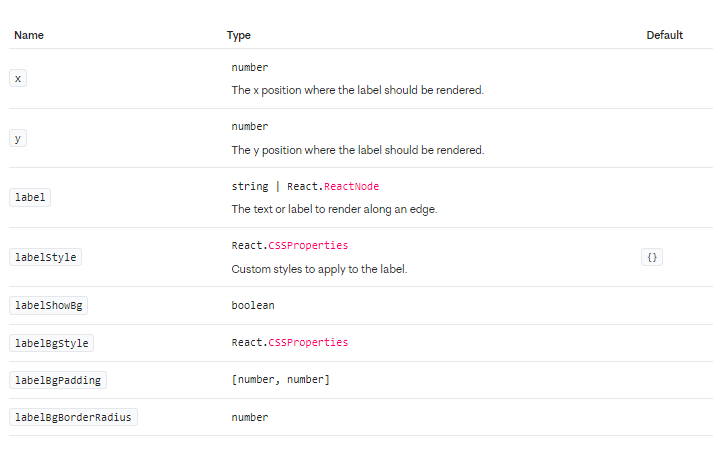Click the ReactNode type link

click(x=351, y=186)
